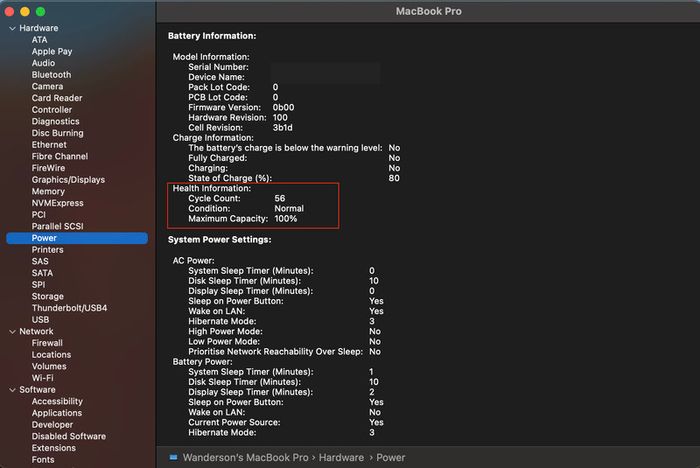Click the Maximum Capacity value 100%

click(286, 219)
